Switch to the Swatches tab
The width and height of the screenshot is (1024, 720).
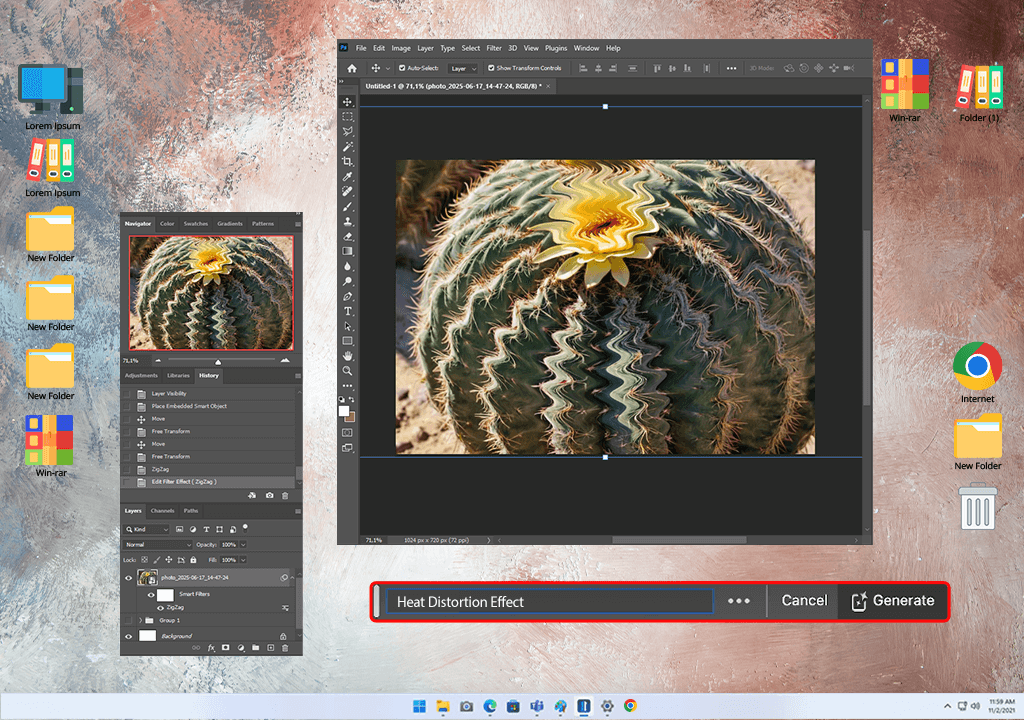[x=196, y=223]
